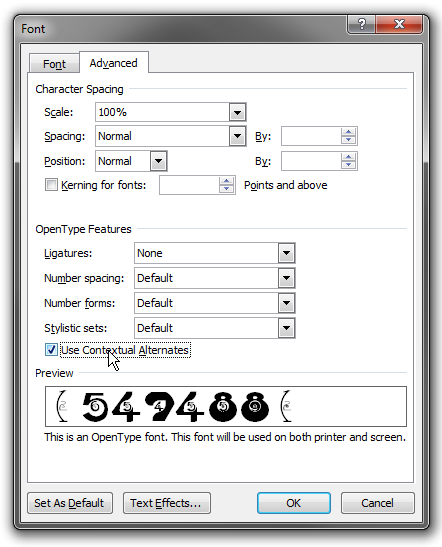This screenshot has height=547, width=442.
Task: Click the Position By up arrow
Action: point(348,157)
